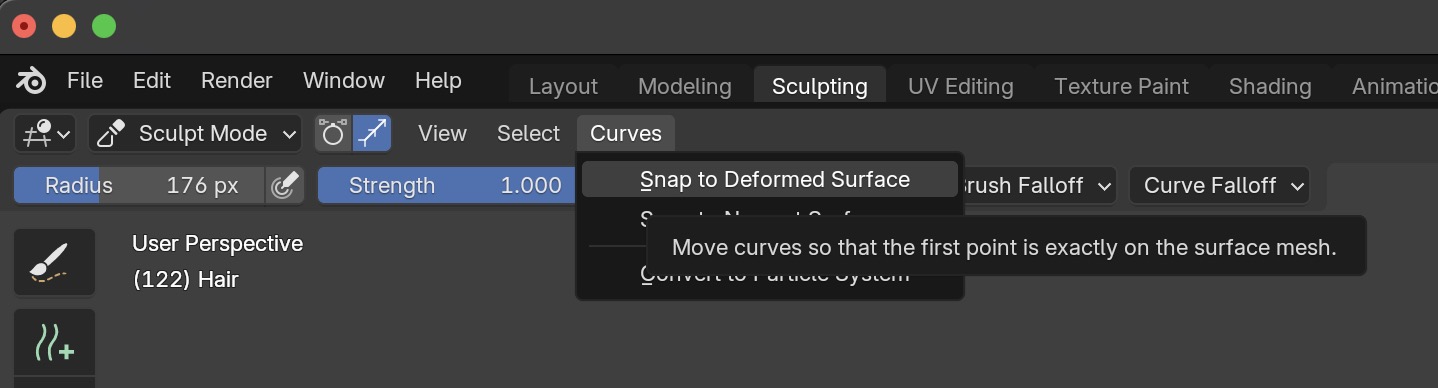
Task: Switch to the UV Editing tab
Action: (961, 87)
